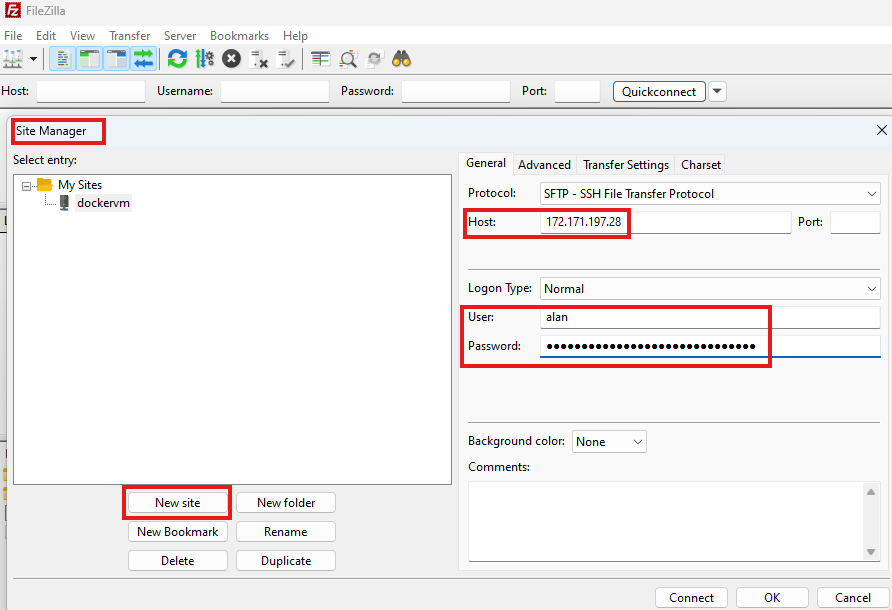Click the FileZilla logo in title bar
The image size is (892, 610).
13,10
